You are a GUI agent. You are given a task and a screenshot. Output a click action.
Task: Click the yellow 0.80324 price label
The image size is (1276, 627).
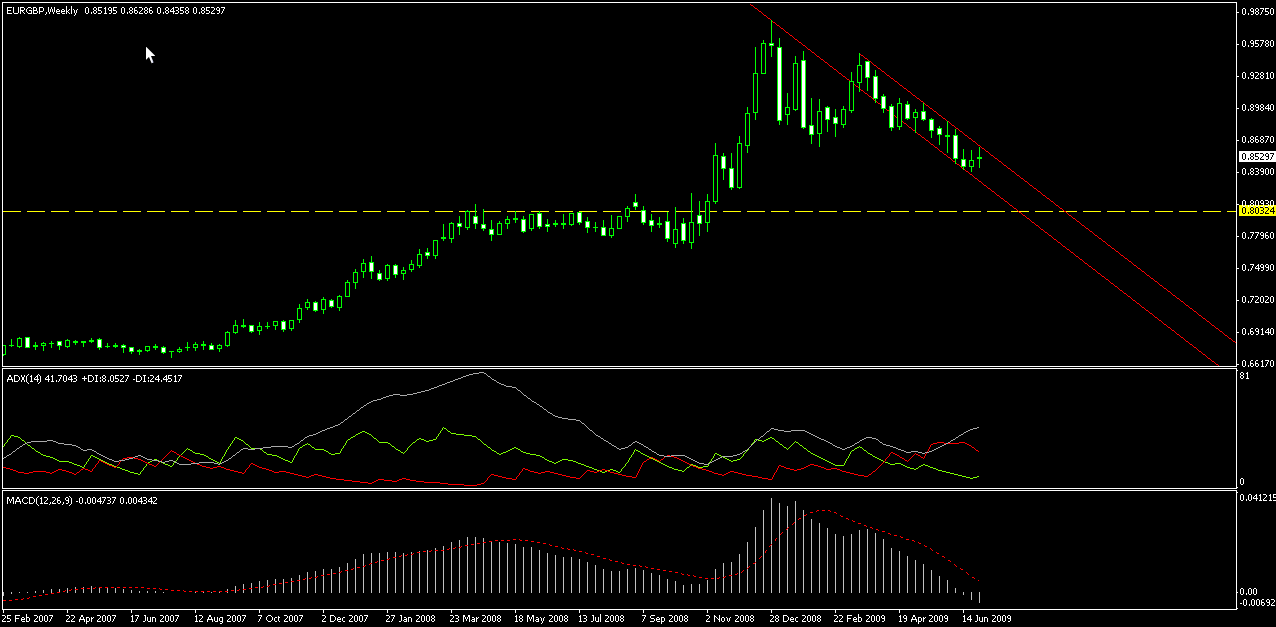click(1256, 211)
